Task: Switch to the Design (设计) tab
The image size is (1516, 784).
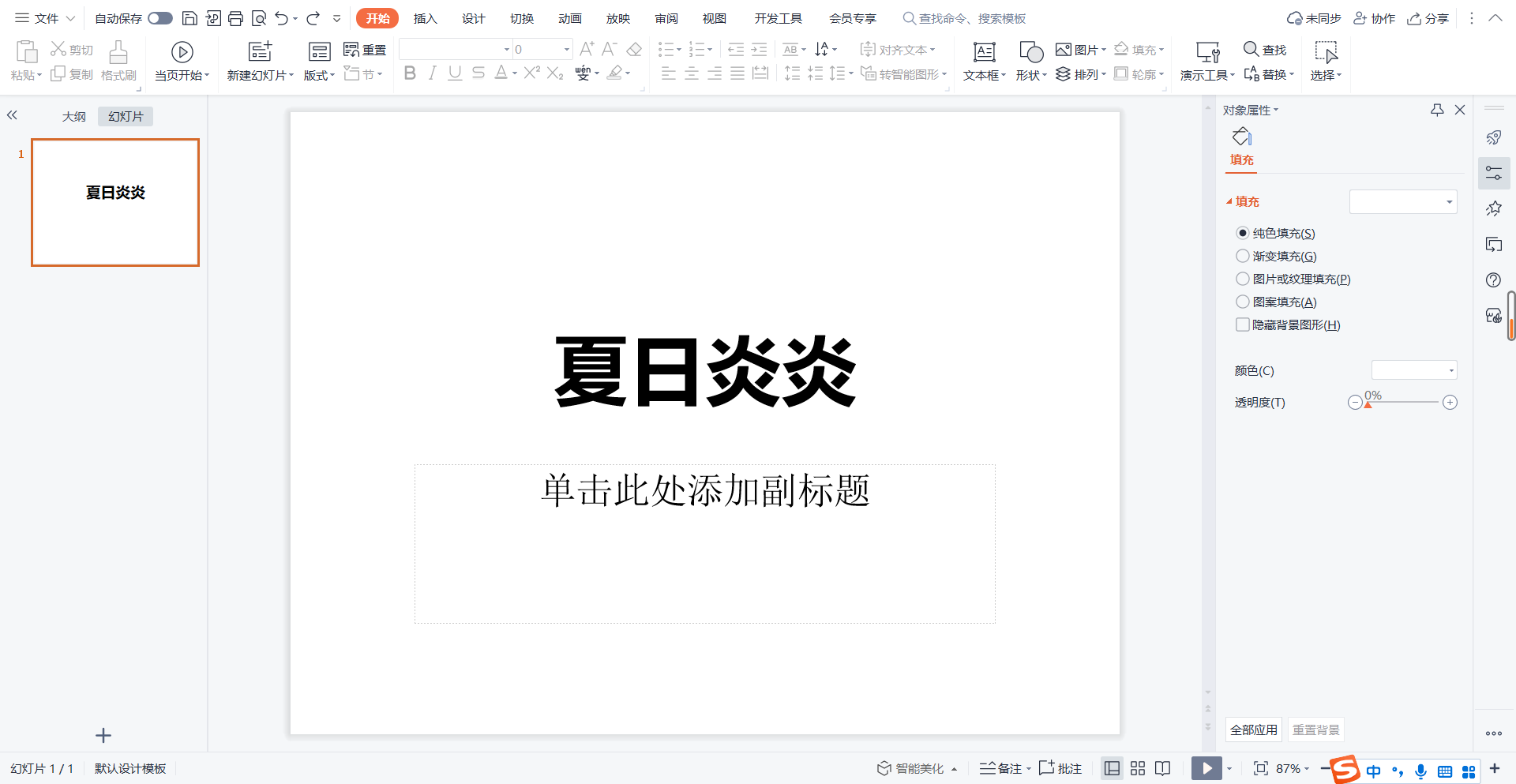Action: click(x=474, y=18)
